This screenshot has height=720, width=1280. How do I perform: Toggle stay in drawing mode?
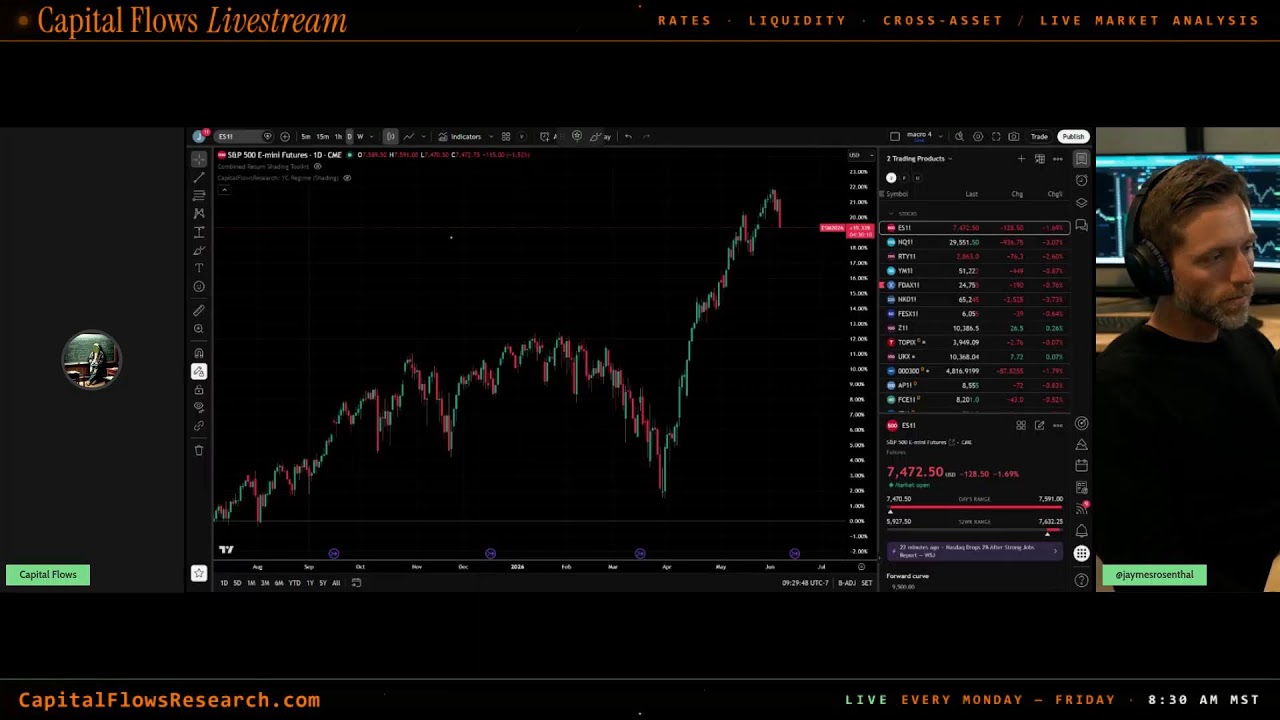199,371
